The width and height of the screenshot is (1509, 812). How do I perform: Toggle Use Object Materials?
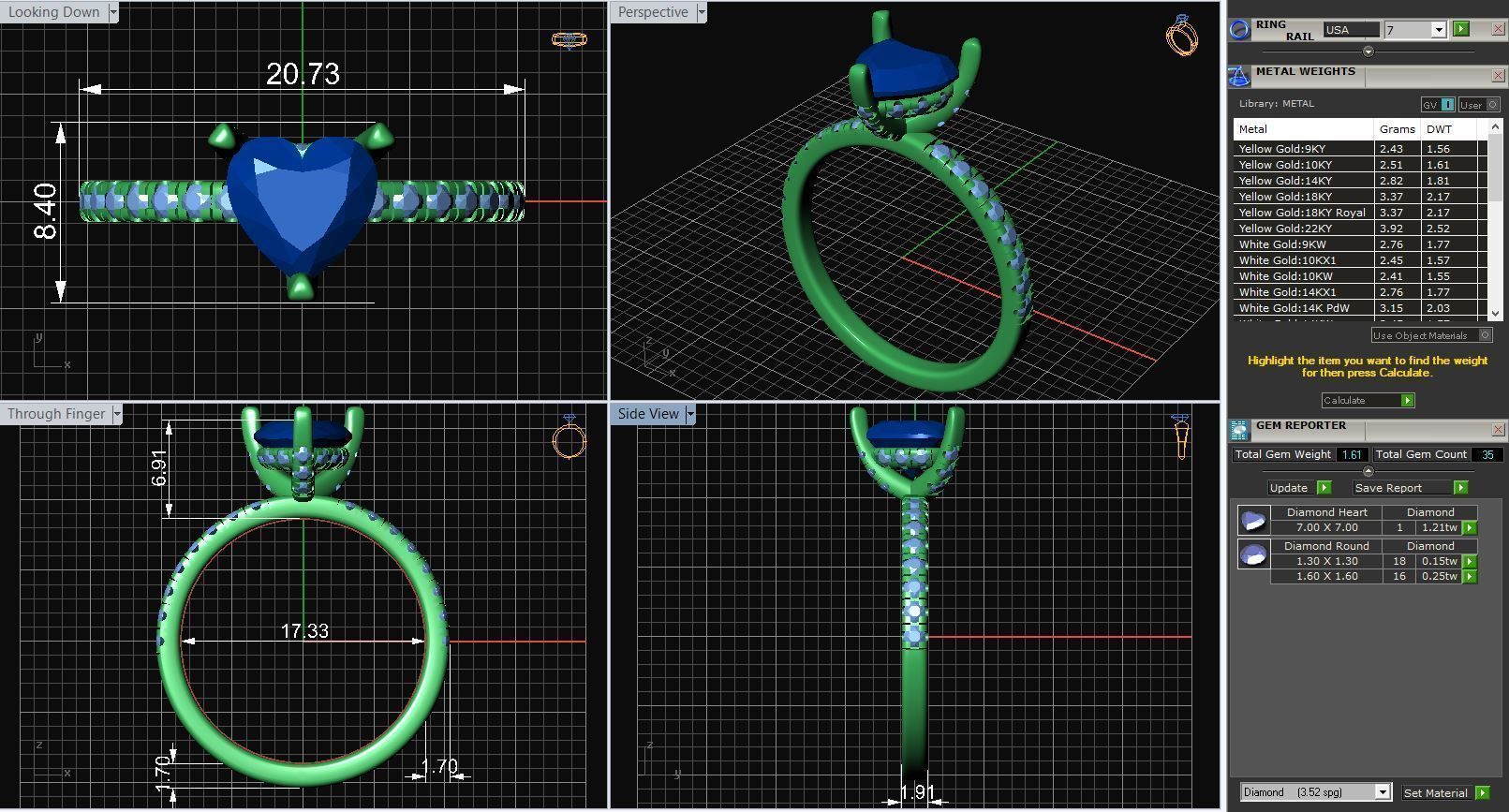click(1432, 335)
